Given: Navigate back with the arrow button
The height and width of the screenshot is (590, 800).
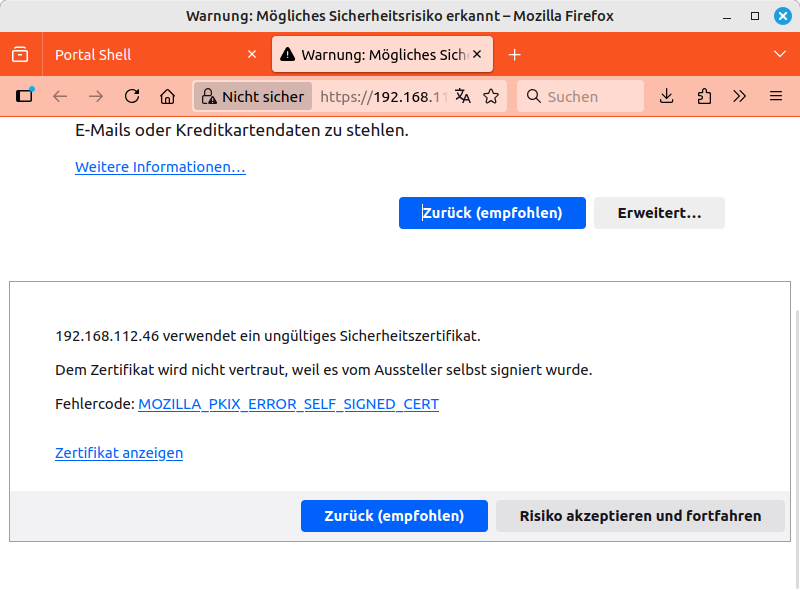Looking at the screenshot, I should click(60, 96).
